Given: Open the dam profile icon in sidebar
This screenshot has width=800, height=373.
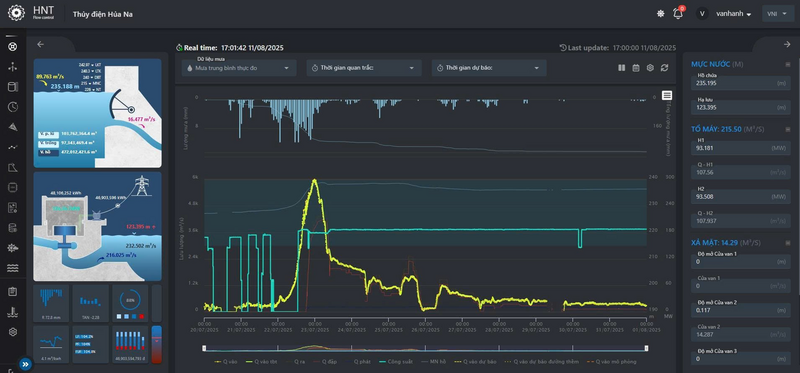Looking at the screenshot, I should point(13,167).
